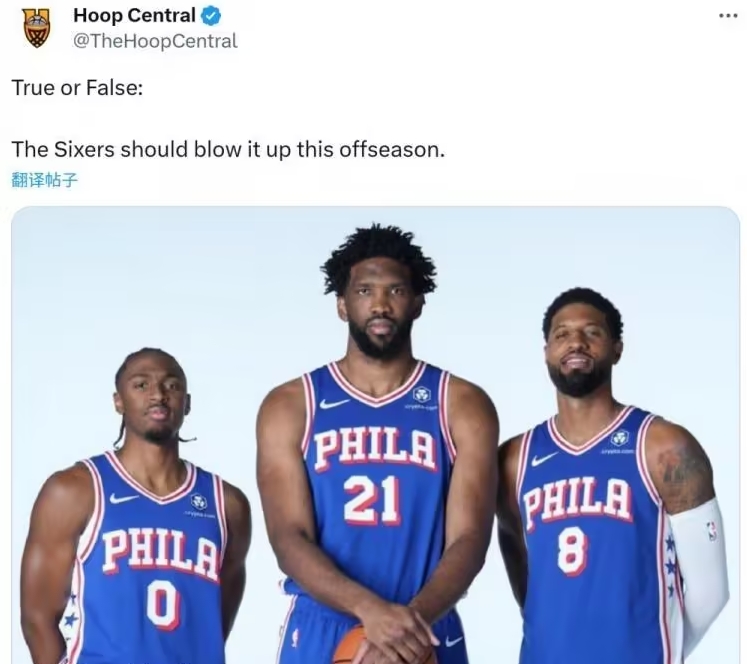Open the three-dot more options menu
The image size is (747, 664).
coord(728,16)
